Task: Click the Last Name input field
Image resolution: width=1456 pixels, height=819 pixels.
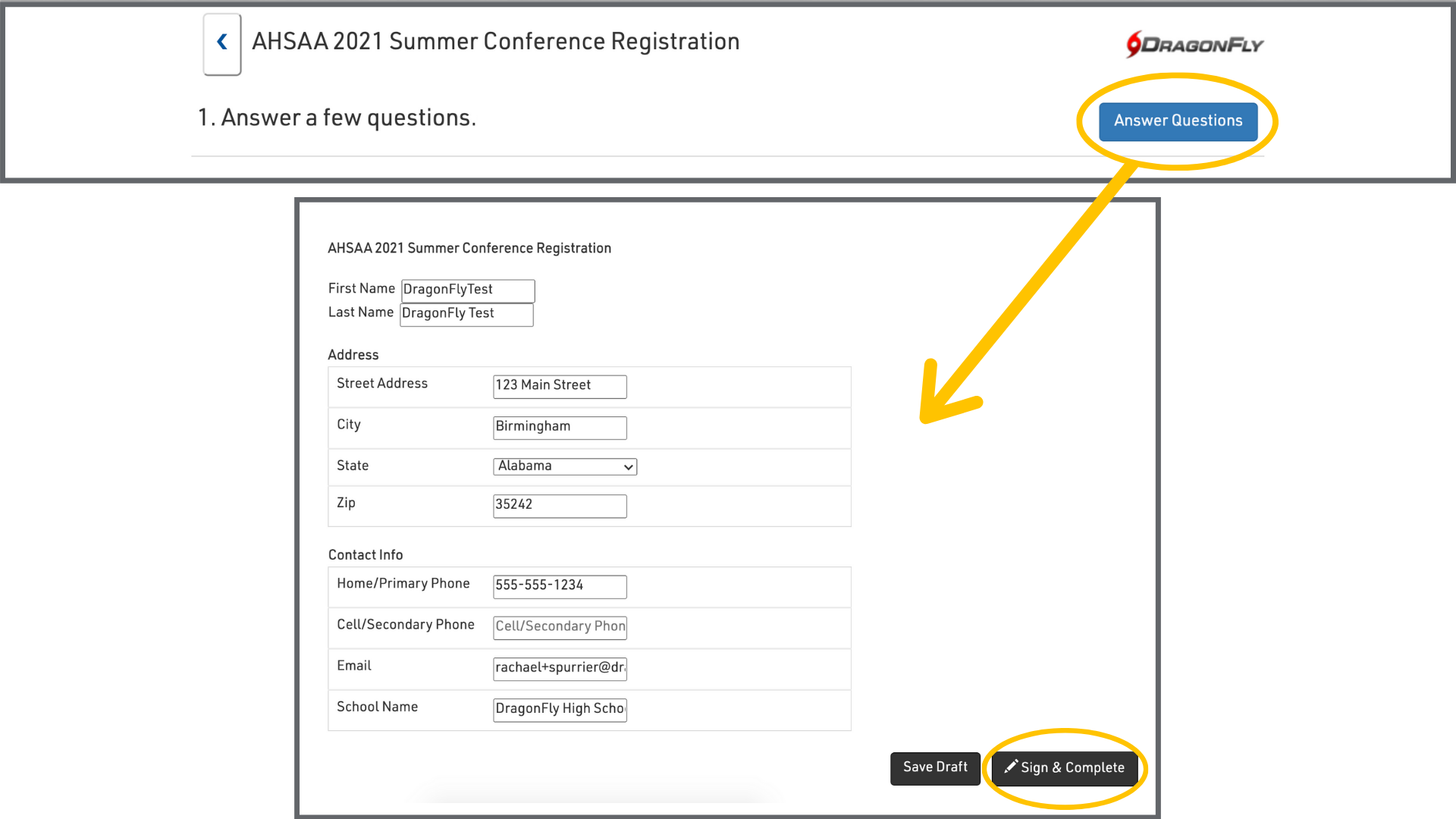Action: 466,314
